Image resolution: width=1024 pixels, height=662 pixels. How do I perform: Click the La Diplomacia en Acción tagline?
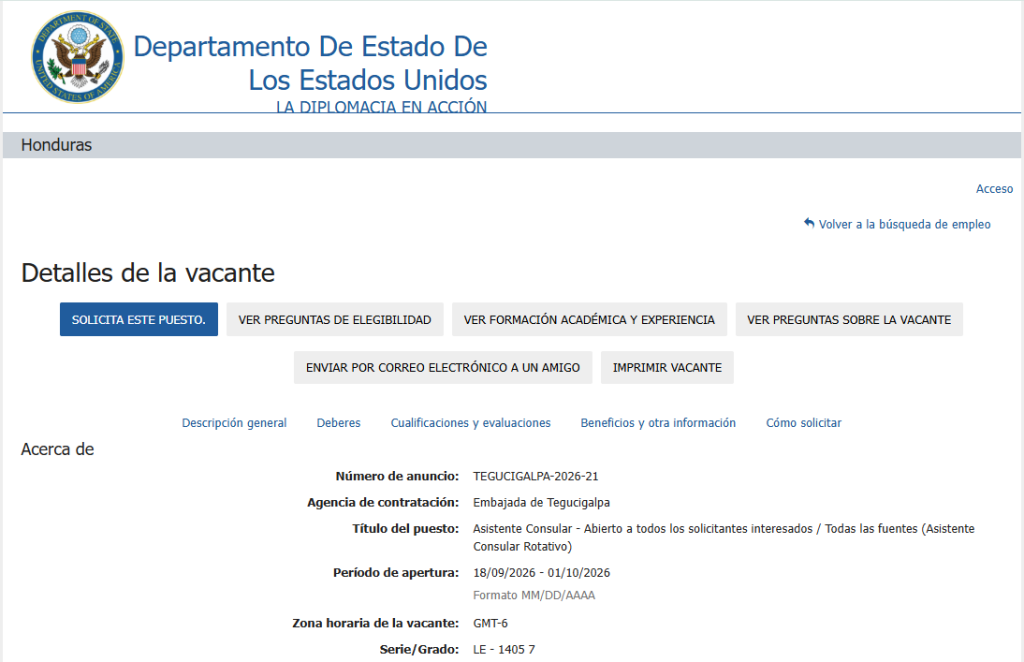381,106
